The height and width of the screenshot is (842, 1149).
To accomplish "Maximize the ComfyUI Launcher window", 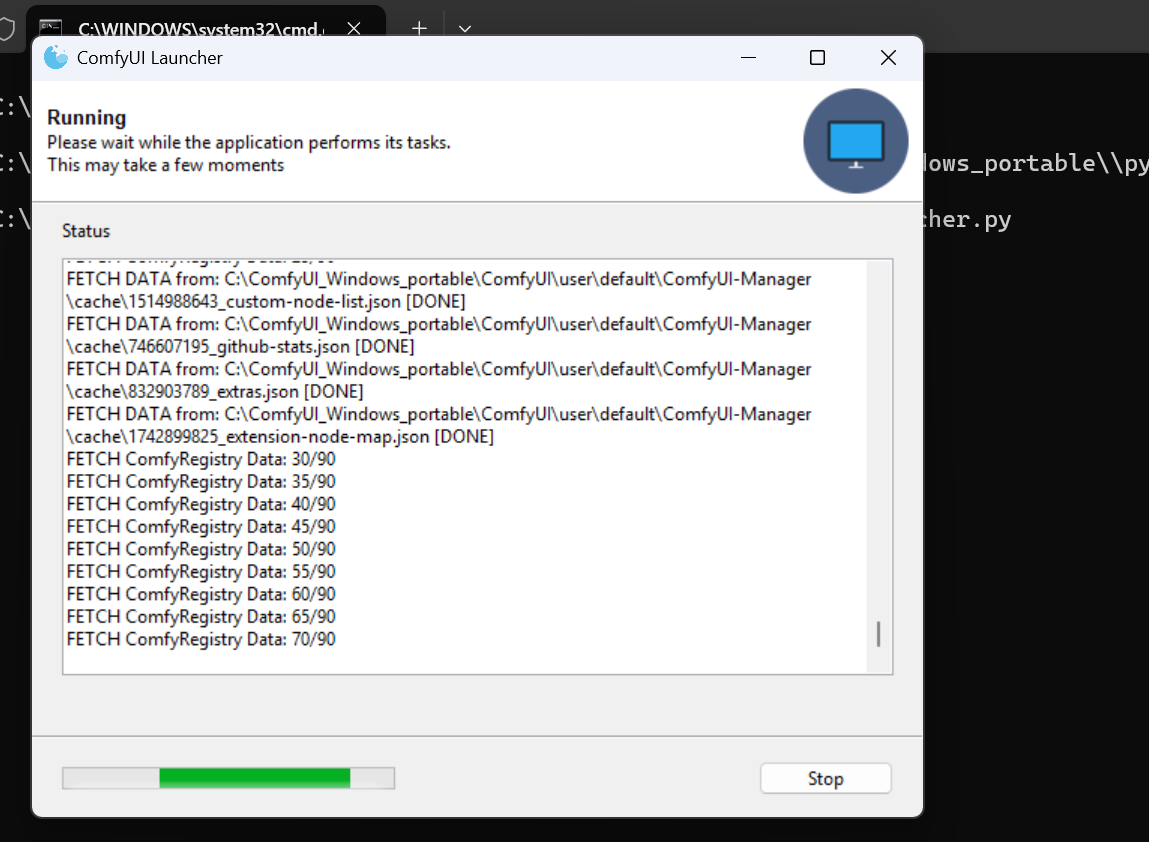I will point(817,57).
